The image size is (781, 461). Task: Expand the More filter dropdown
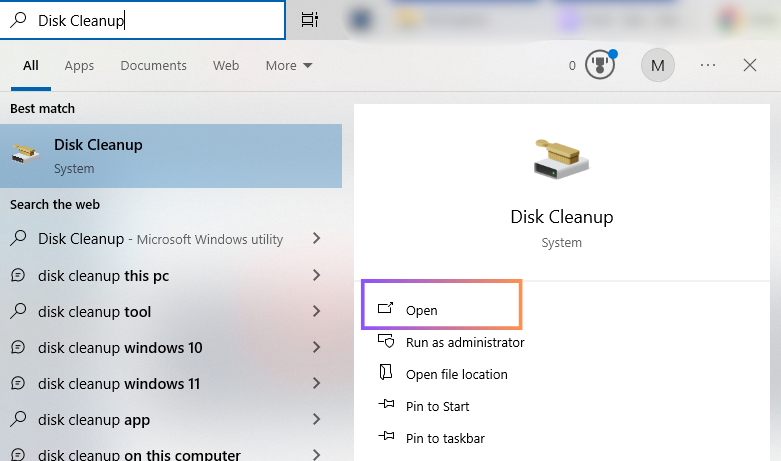tap(289, 66)
